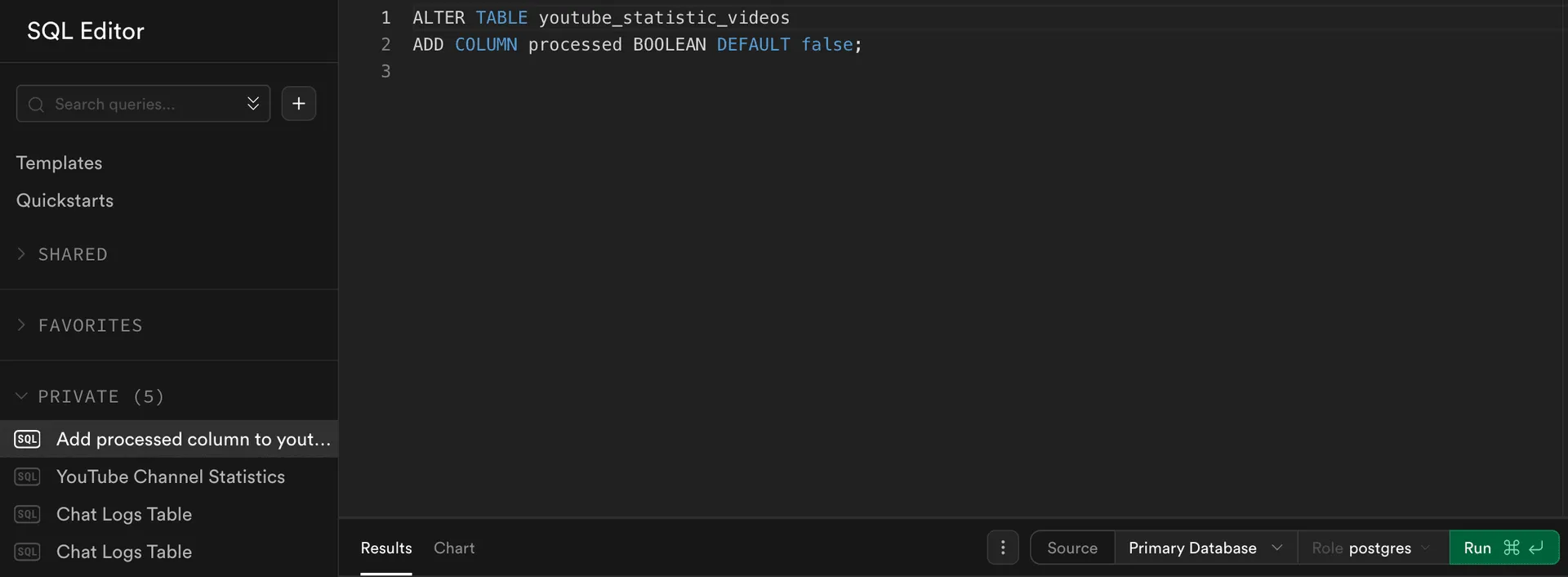The height and width of the screenshot is (577, 1568).
Task: Click the Source label button
Action: click(x=1072, y=548)
